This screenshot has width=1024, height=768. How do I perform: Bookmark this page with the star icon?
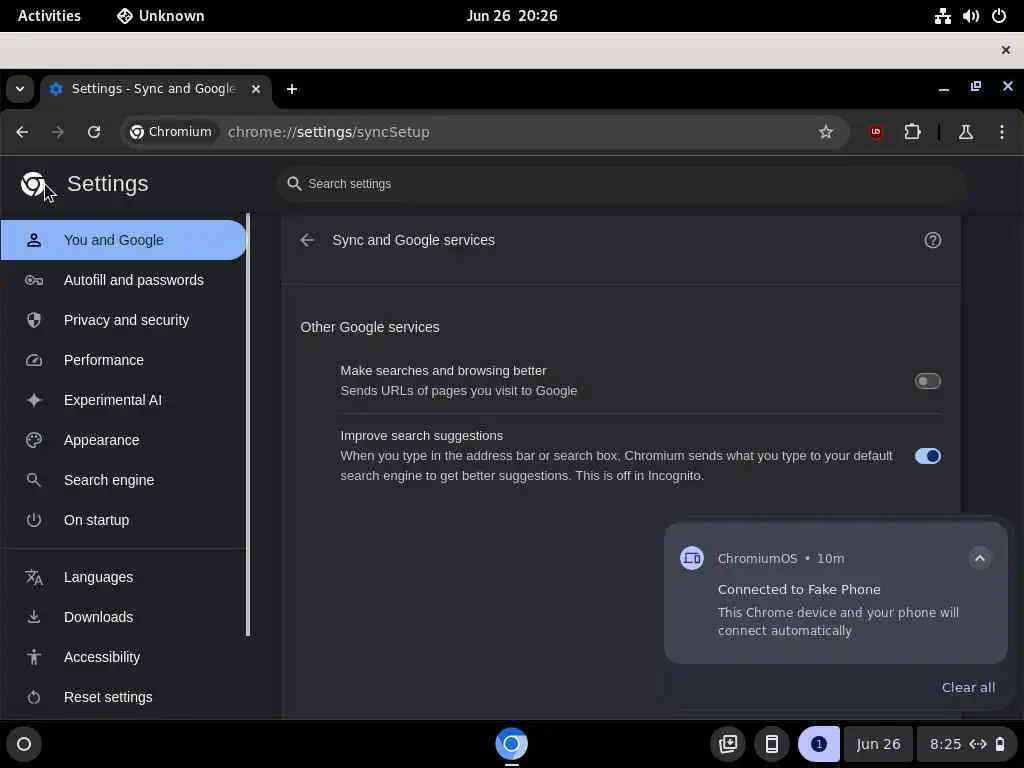click(x=825, y=132)
